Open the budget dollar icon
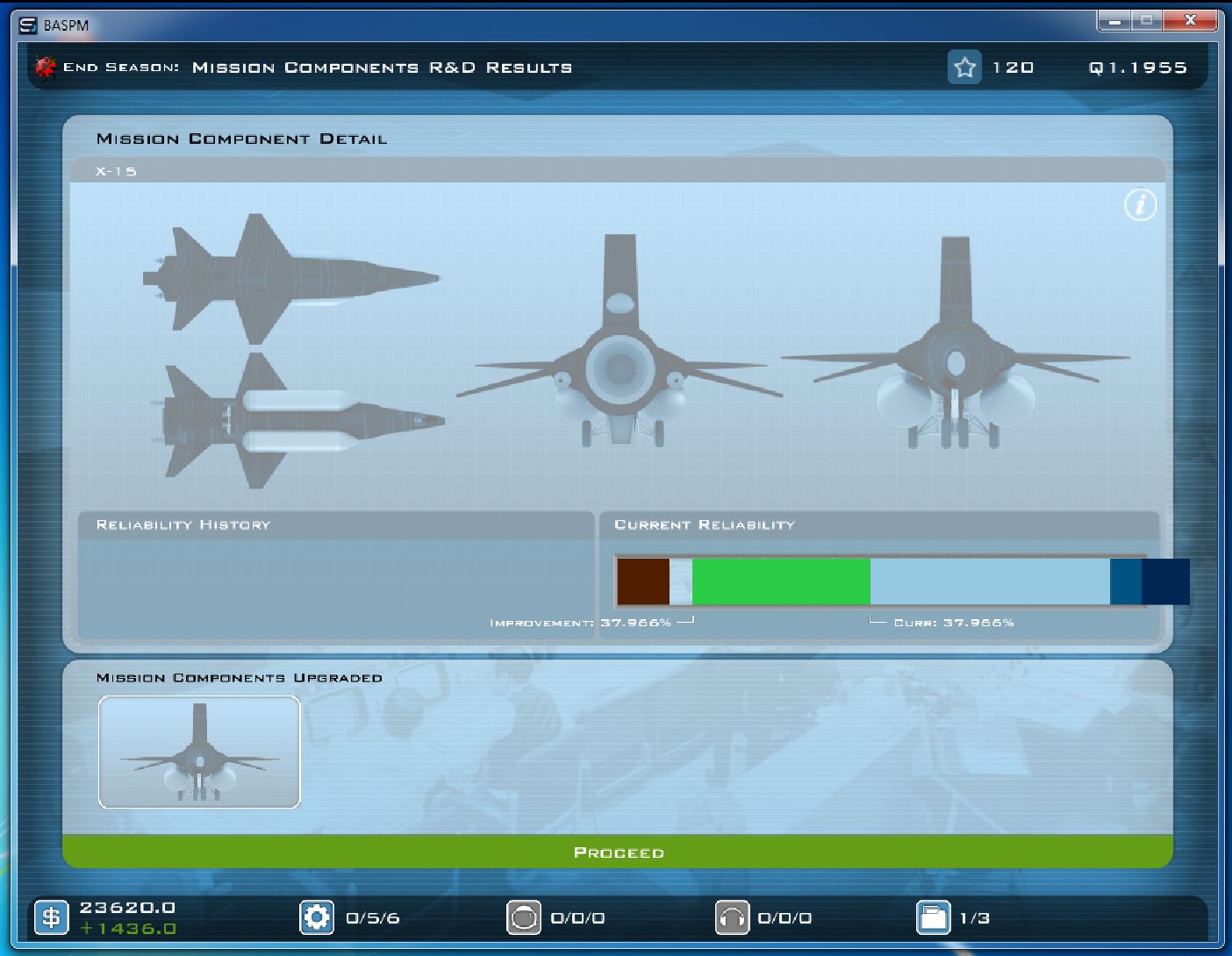 tap(51, 917)
